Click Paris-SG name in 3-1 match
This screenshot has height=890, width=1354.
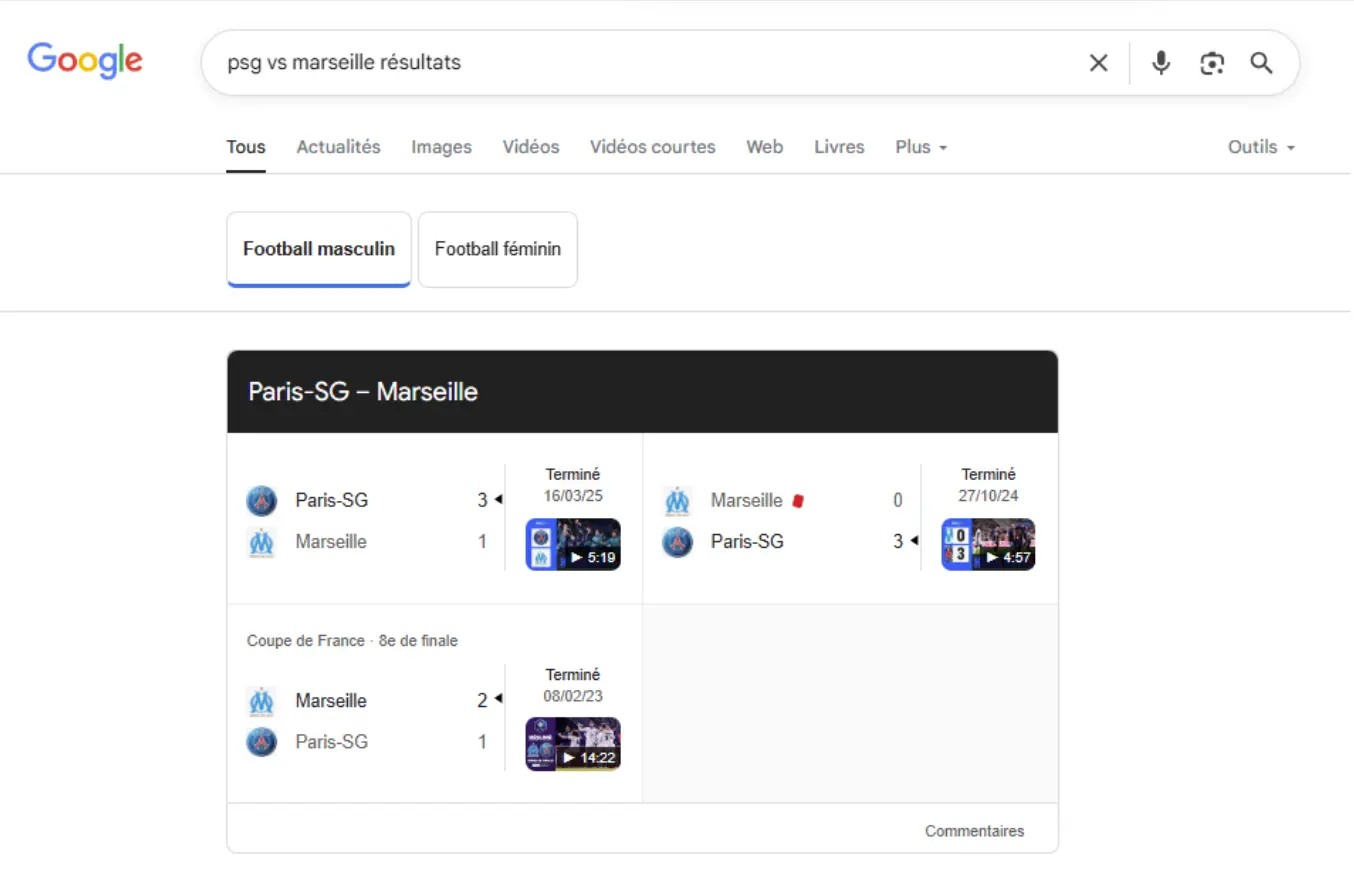pos(332,500)
